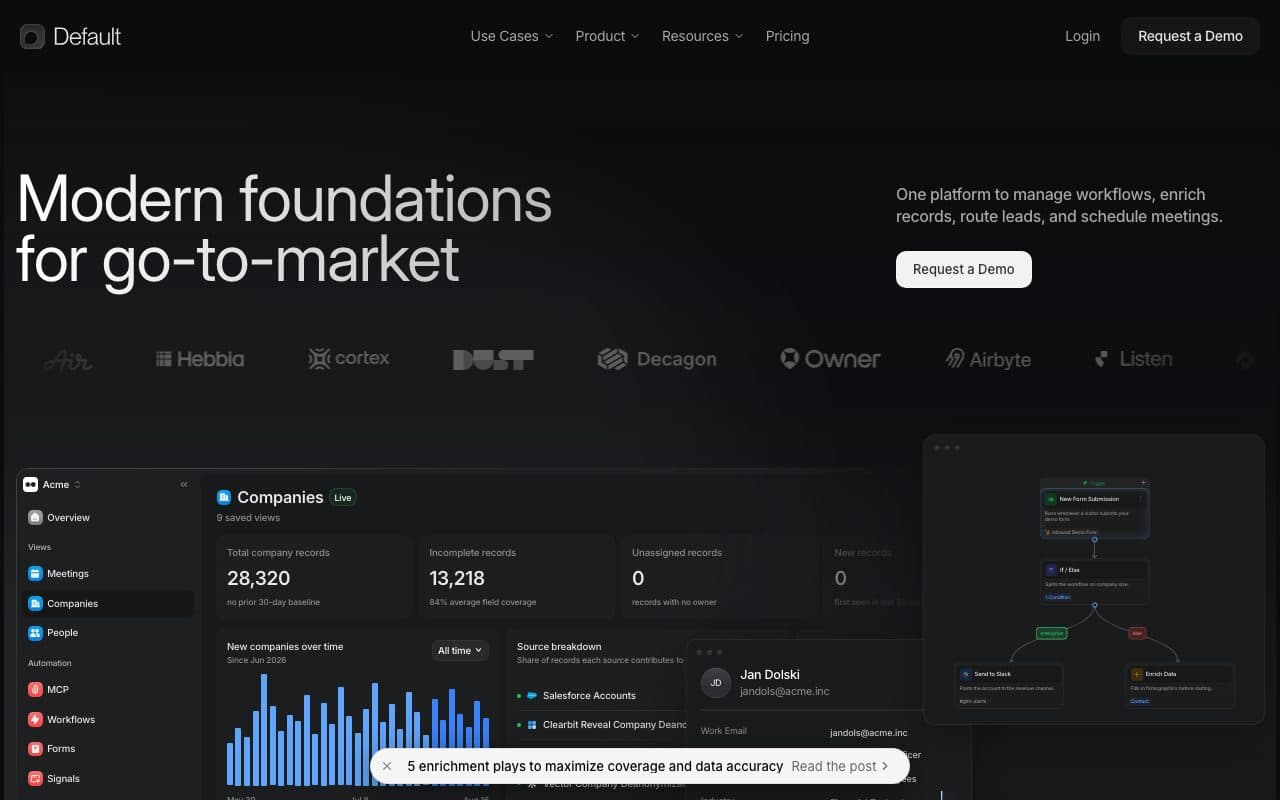Open the Pricing page
1280x800 pixels.
[x=787, y=36]
